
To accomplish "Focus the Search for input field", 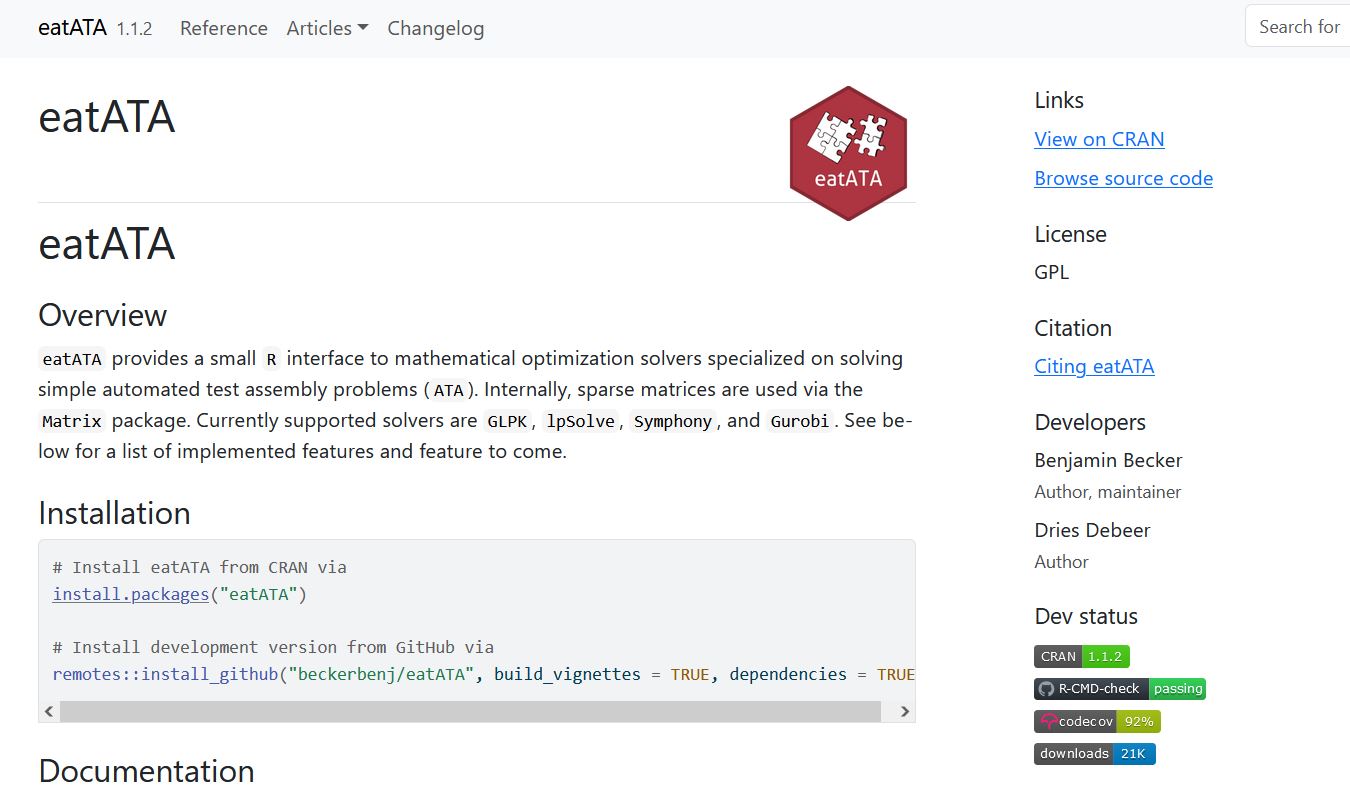I will pos(1298,27).
